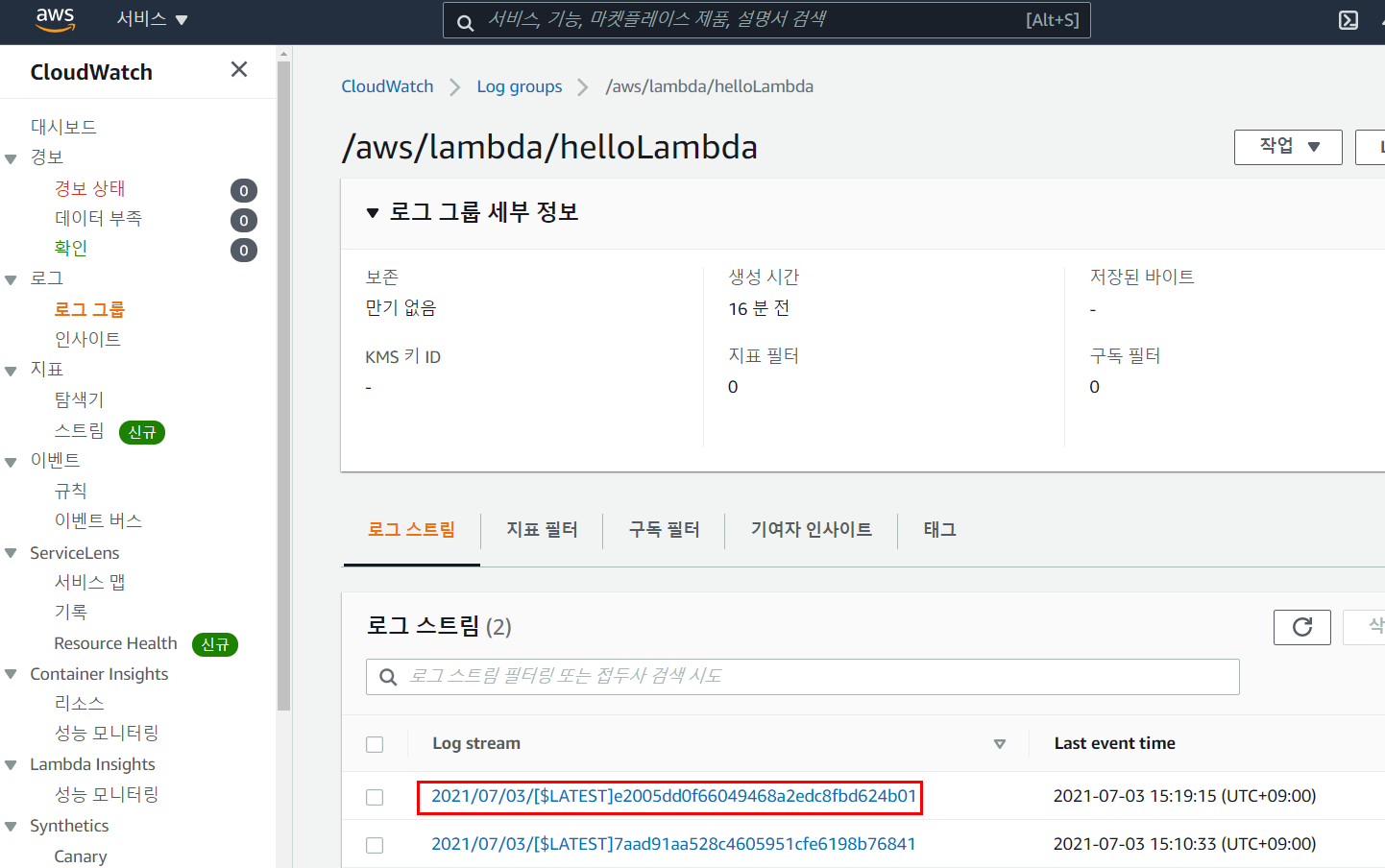Collapse the 로그 그룹 세부 정보 section

(373, 213)
